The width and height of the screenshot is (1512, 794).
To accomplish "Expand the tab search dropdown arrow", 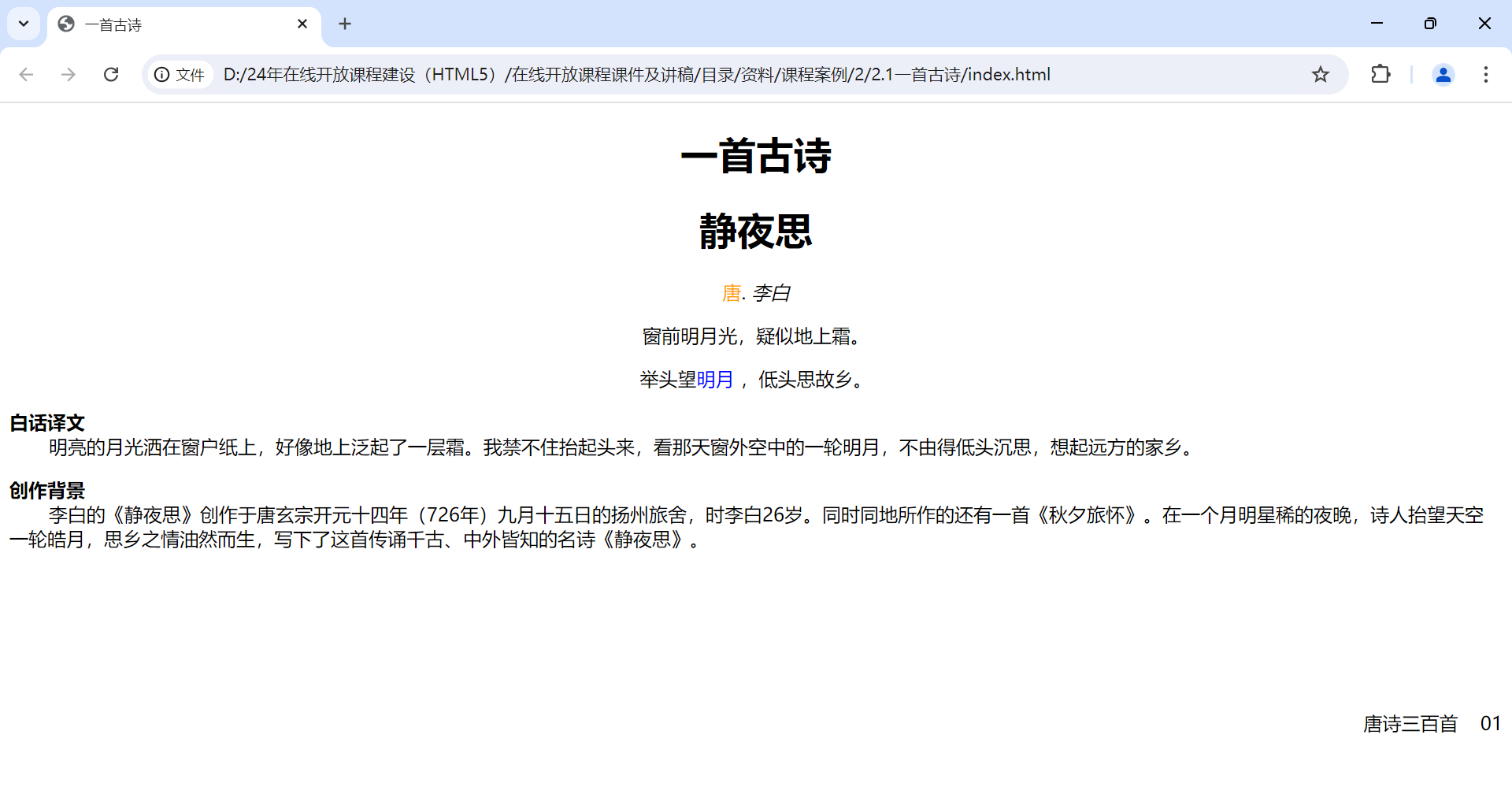I will [x=24, y=24].
